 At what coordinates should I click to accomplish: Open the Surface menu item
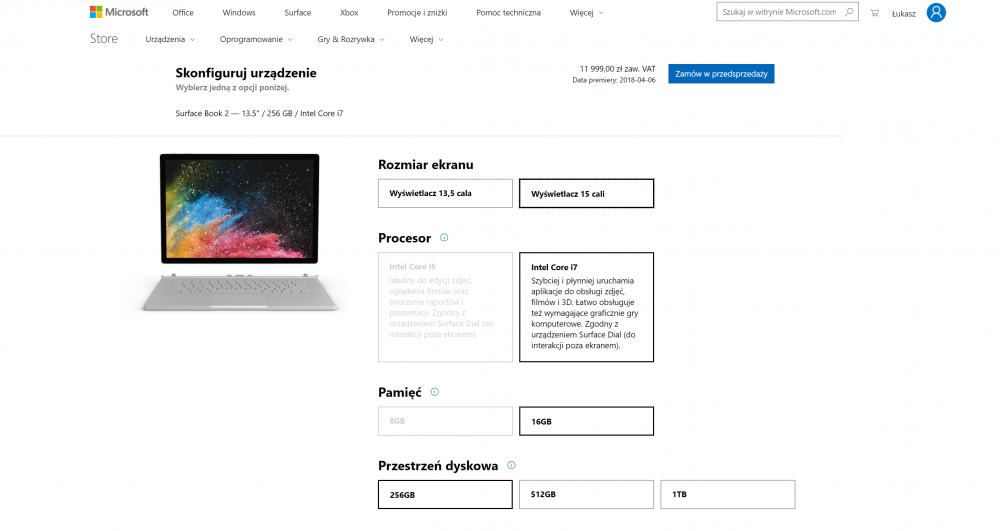[298, 13]
